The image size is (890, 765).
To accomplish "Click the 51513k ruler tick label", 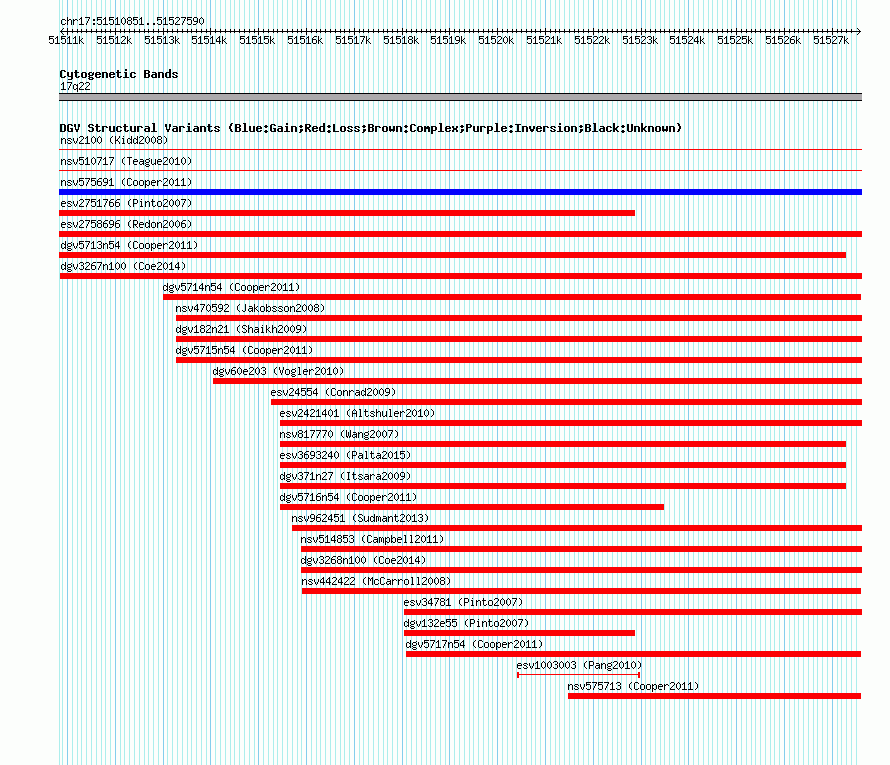I will point(162,40).
